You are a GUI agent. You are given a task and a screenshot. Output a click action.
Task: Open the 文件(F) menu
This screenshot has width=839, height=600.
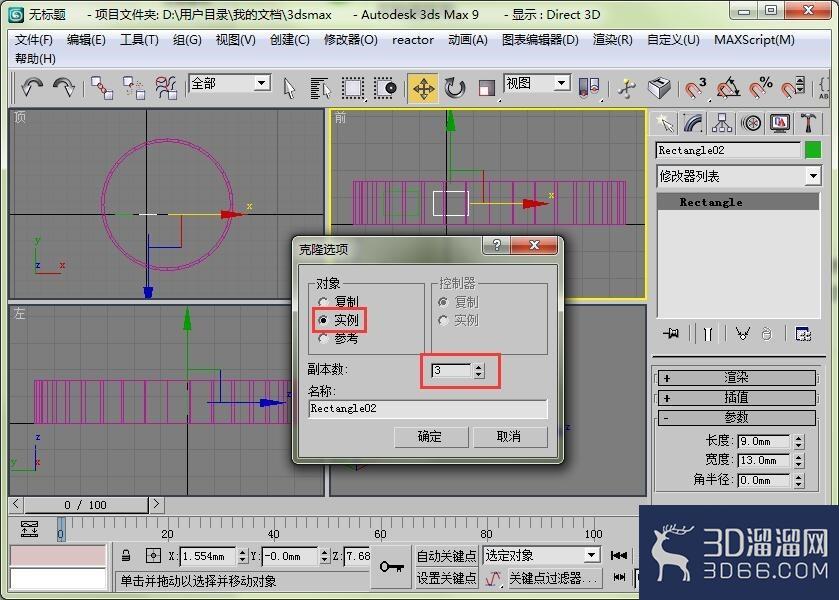[34, 40]
